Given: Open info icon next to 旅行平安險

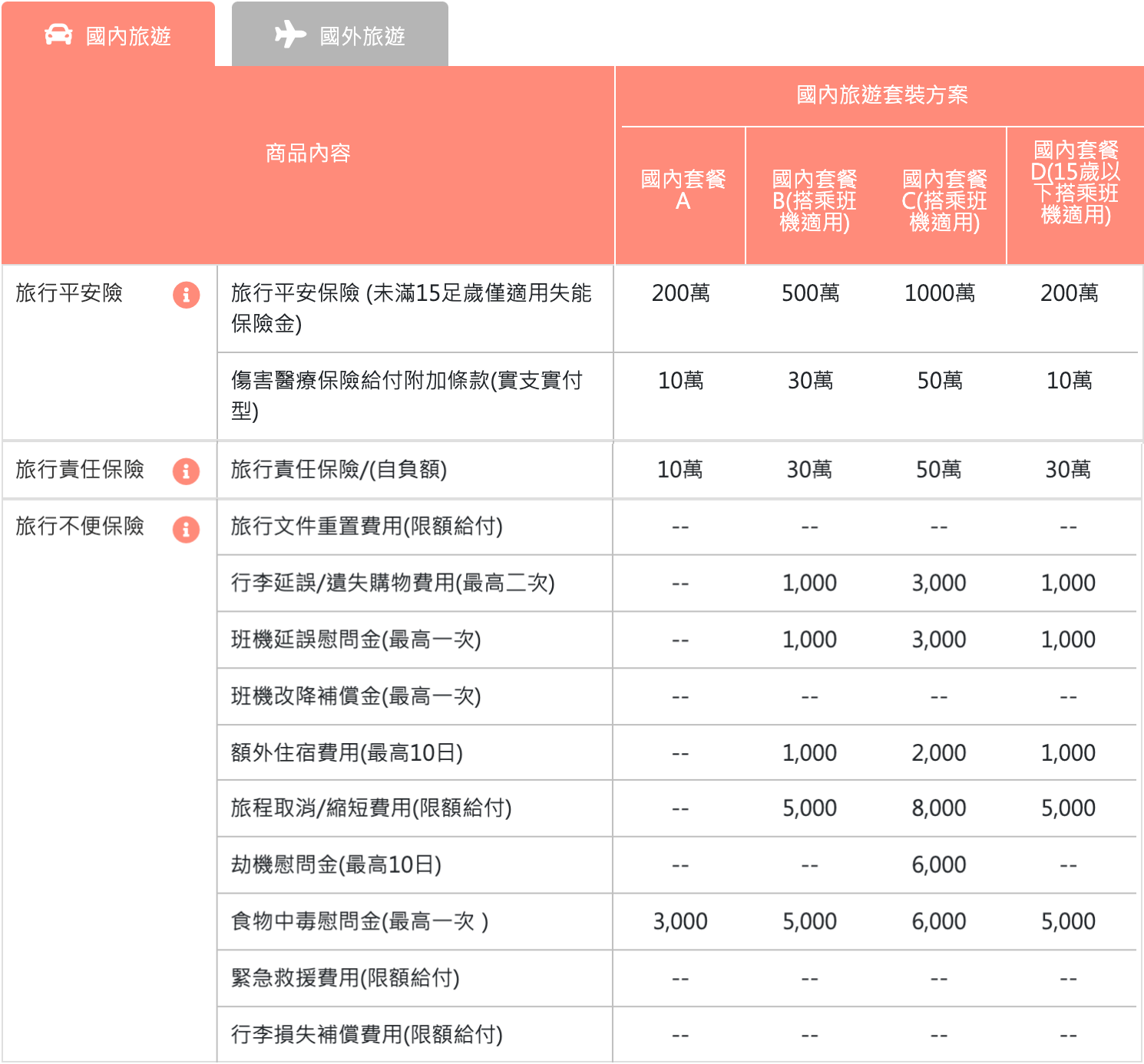Looking at the screenshot, I should (x=186, y=294).
